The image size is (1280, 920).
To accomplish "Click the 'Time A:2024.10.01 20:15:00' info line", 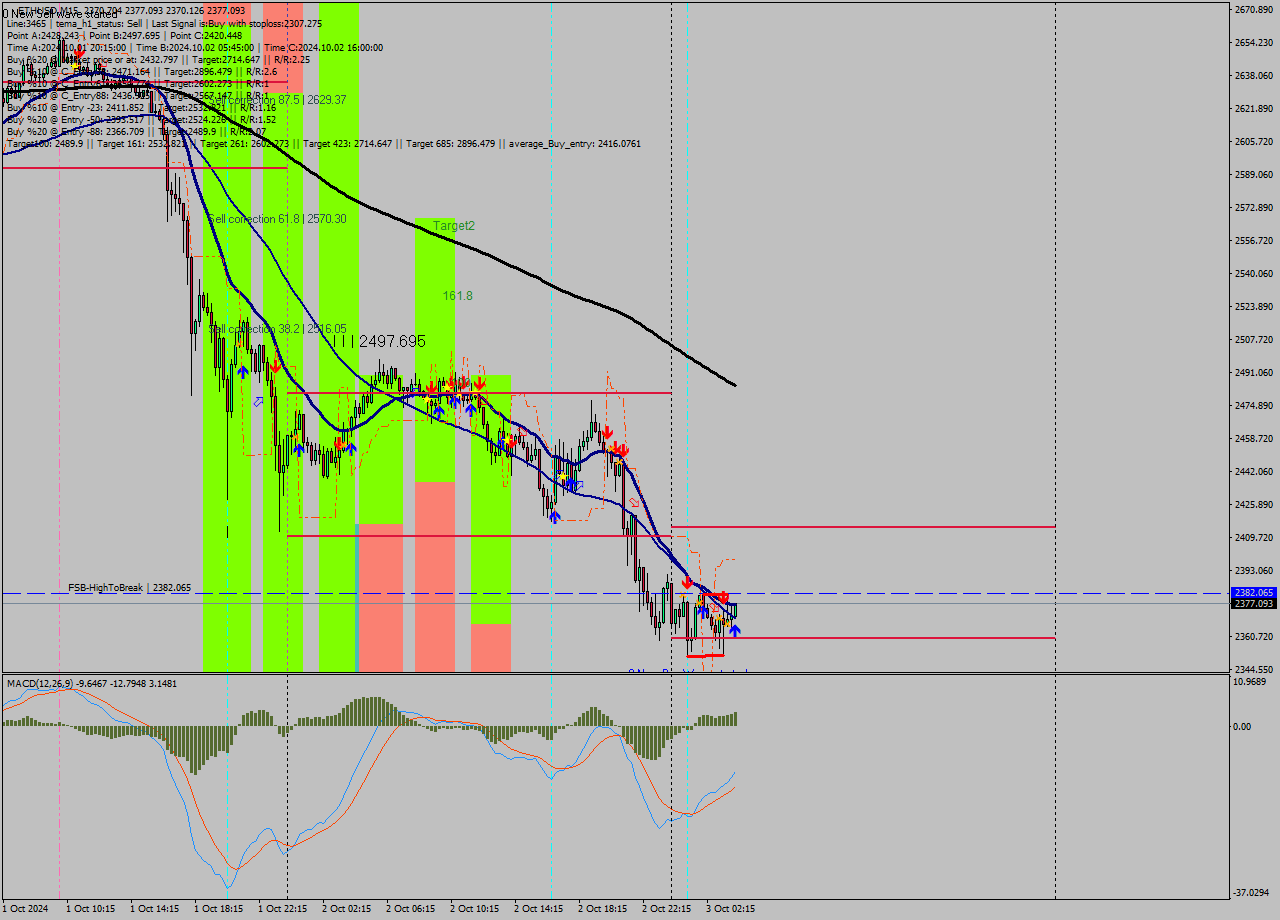I will (194, 47).
